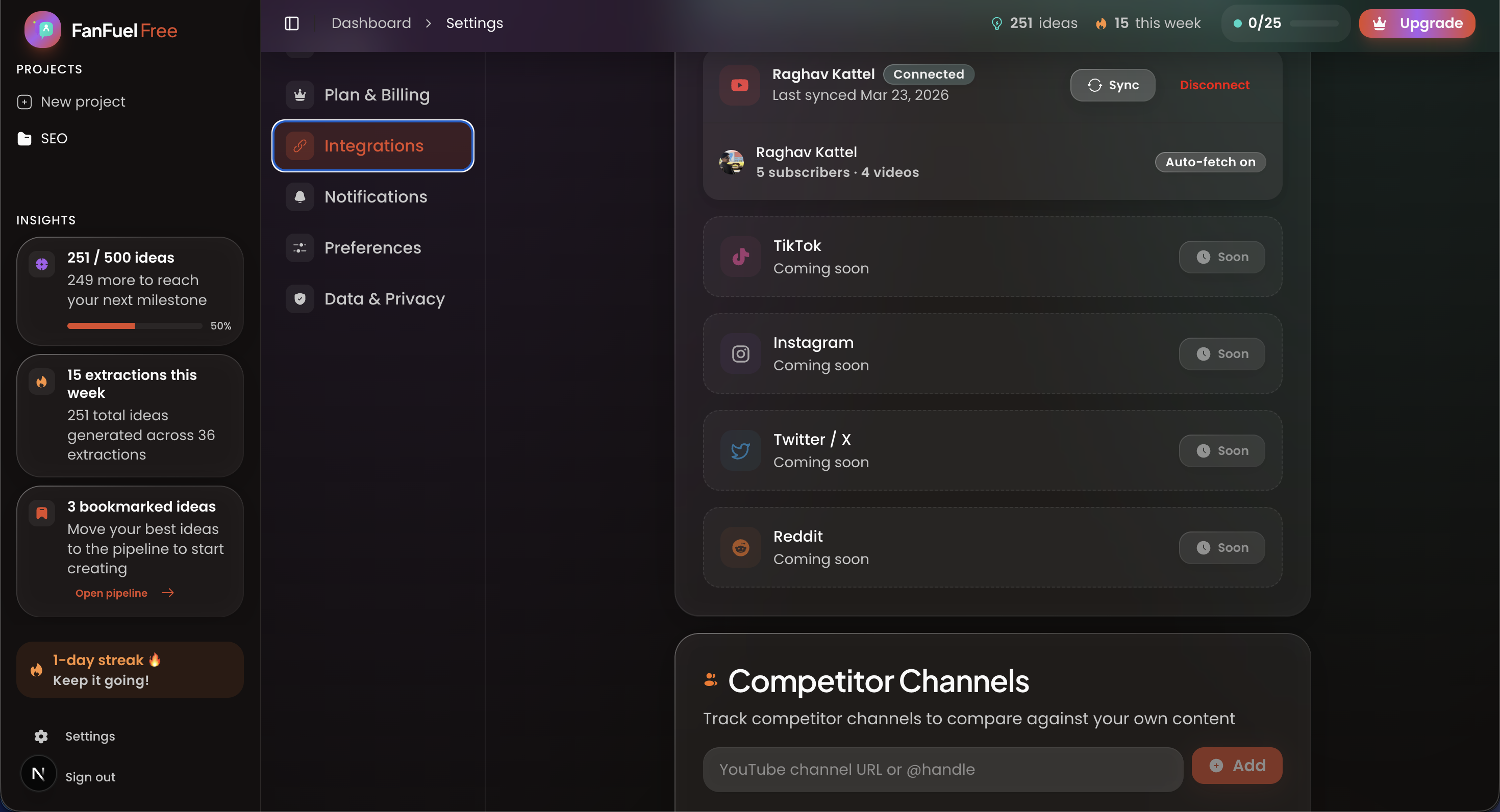The width and height of the screenshot is (1500, 812).
Task: Open Plan & Billing settings tab
Action: pyautogui.click(x=376, y=95)
